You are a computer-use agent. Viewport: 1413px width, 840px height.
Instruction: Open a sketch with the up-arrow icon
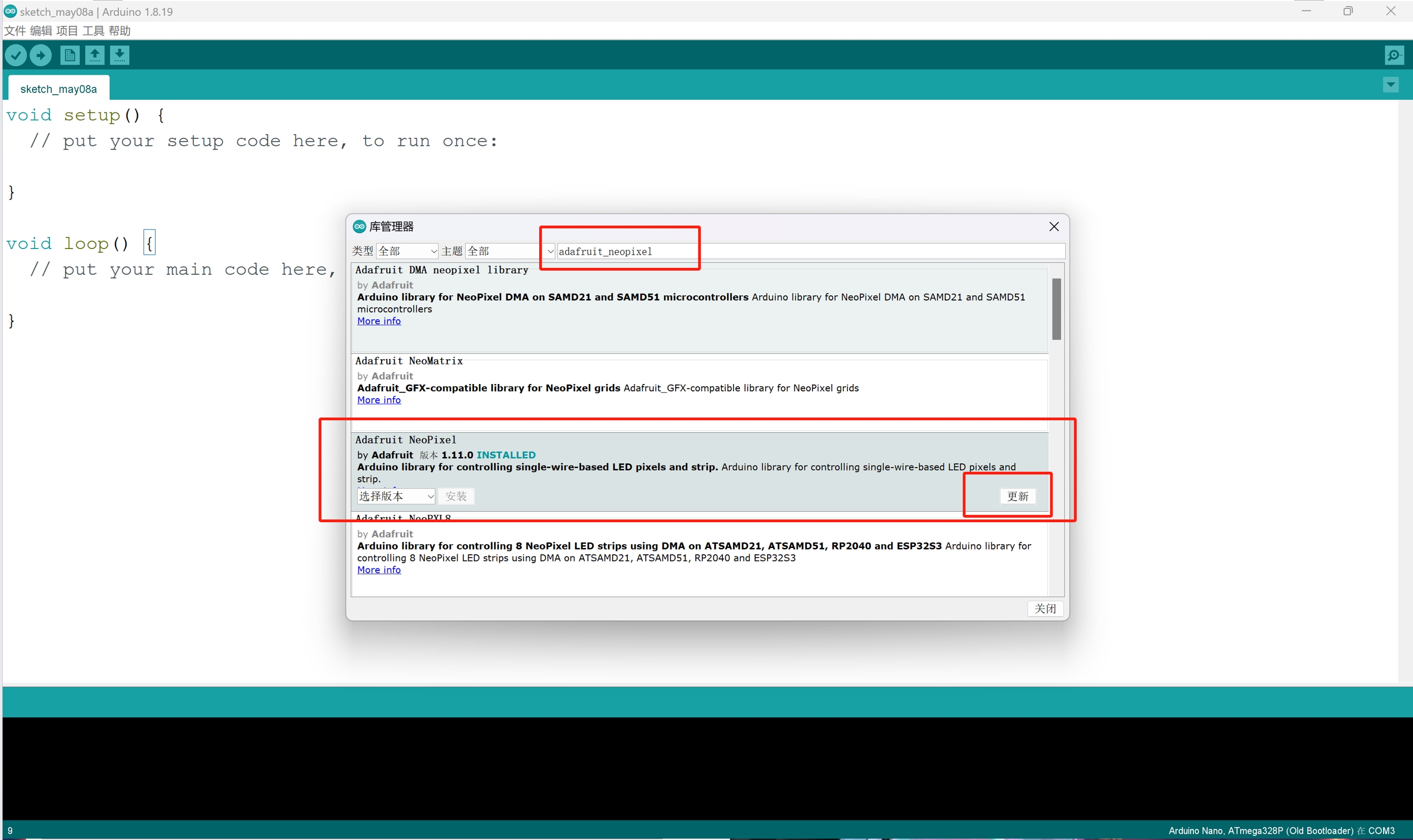coord(95,55)
